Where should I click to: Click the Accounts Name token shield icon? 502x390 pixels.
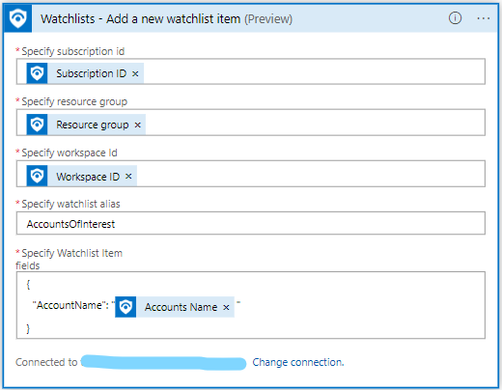pos(126,307)
